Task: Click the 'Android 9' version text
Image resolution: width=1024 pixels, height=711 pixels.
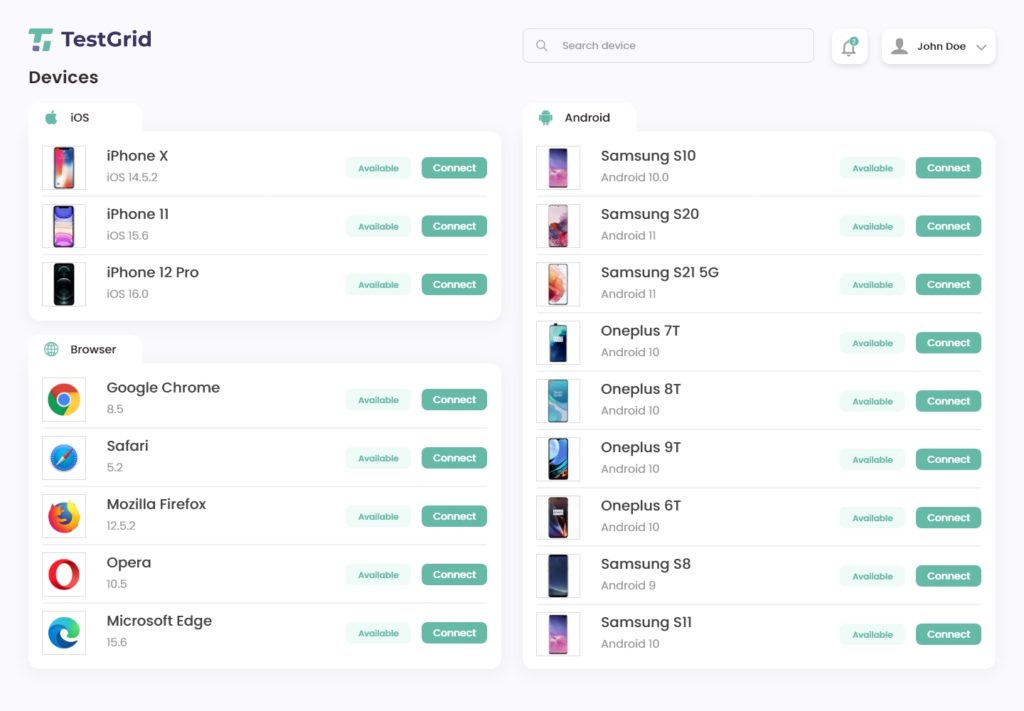Action: 628,585
